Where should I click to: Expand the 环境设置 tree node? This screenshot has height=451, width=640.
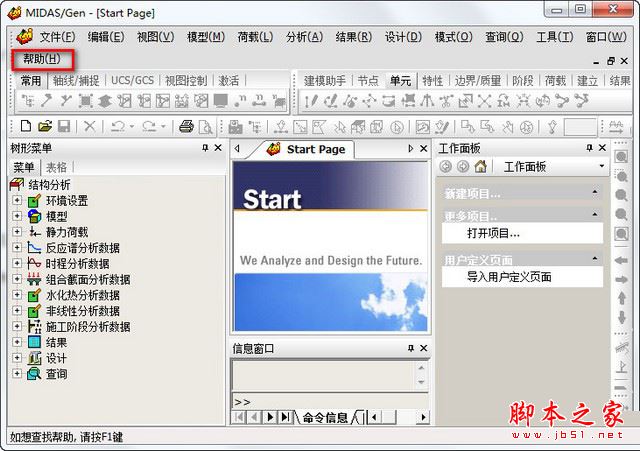pyautogui.click(x=17, y=200)
